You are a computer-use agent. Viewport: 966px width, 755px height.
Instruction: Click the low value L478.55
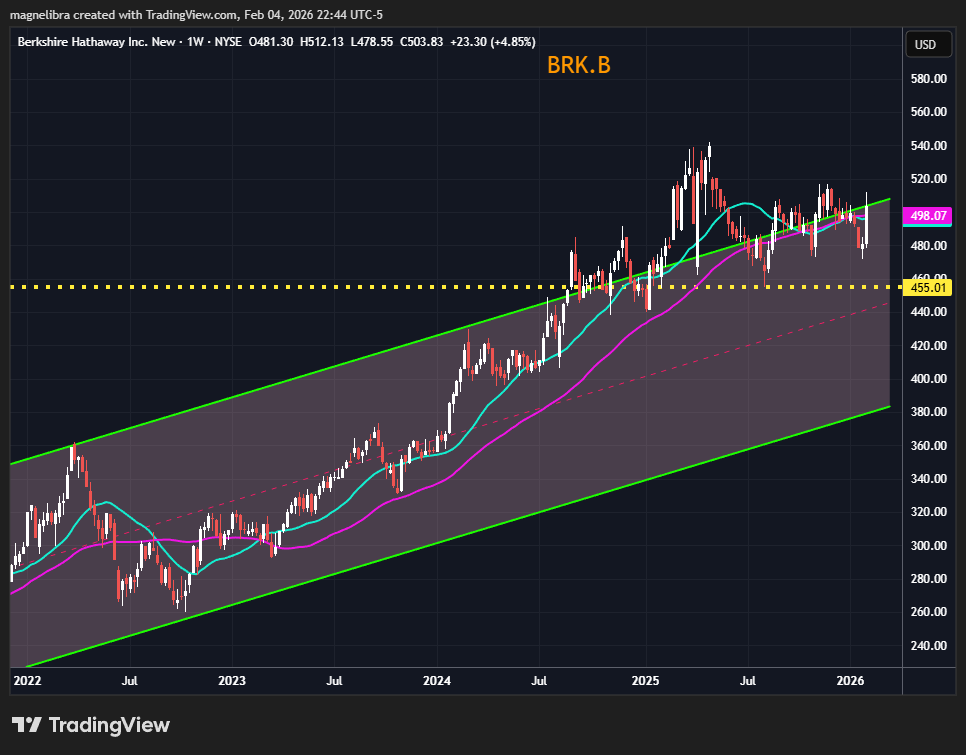[371, 42]
